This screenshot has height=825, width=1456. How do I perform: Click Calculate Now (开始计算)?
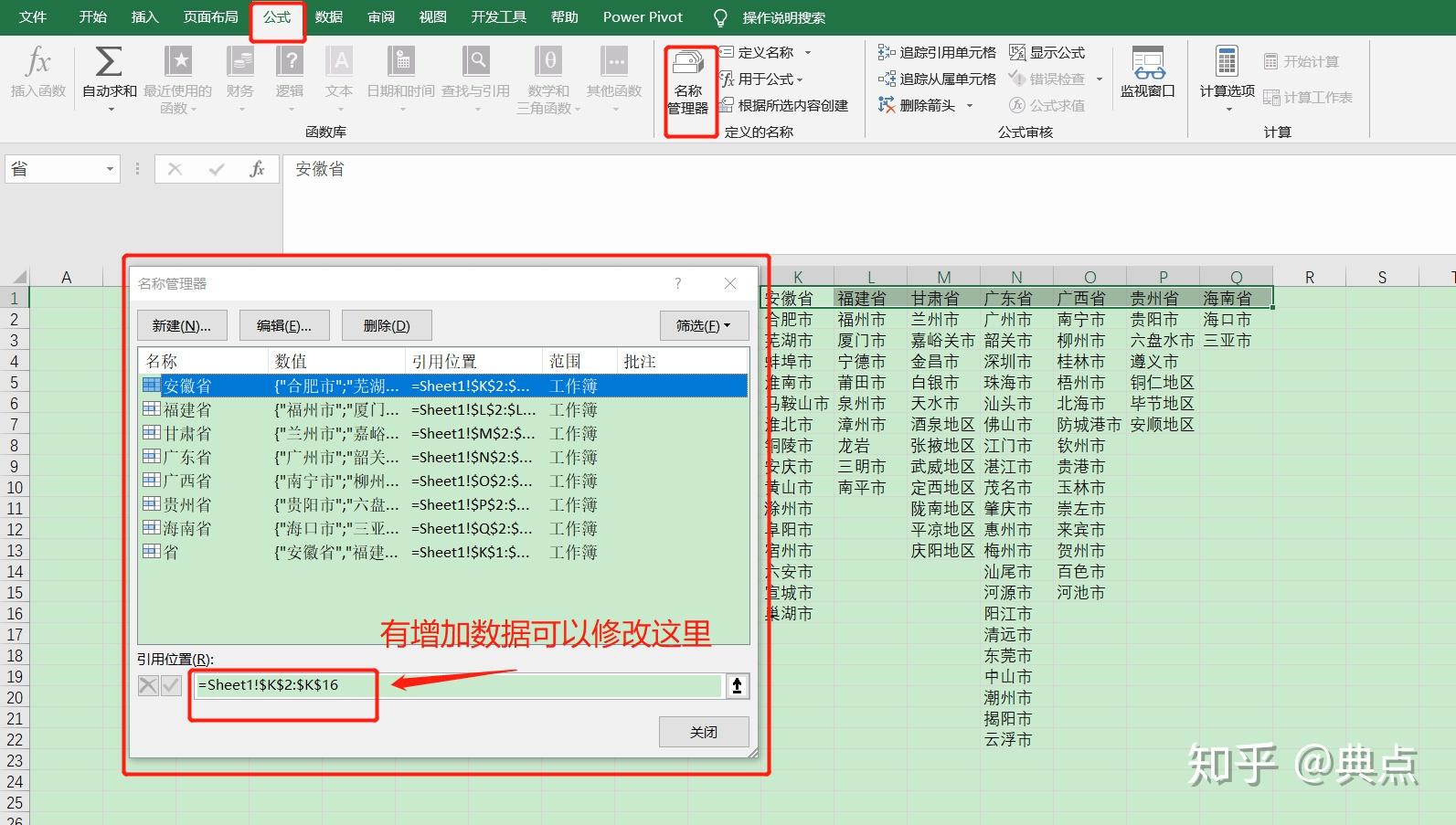(x=1302, y=61)
